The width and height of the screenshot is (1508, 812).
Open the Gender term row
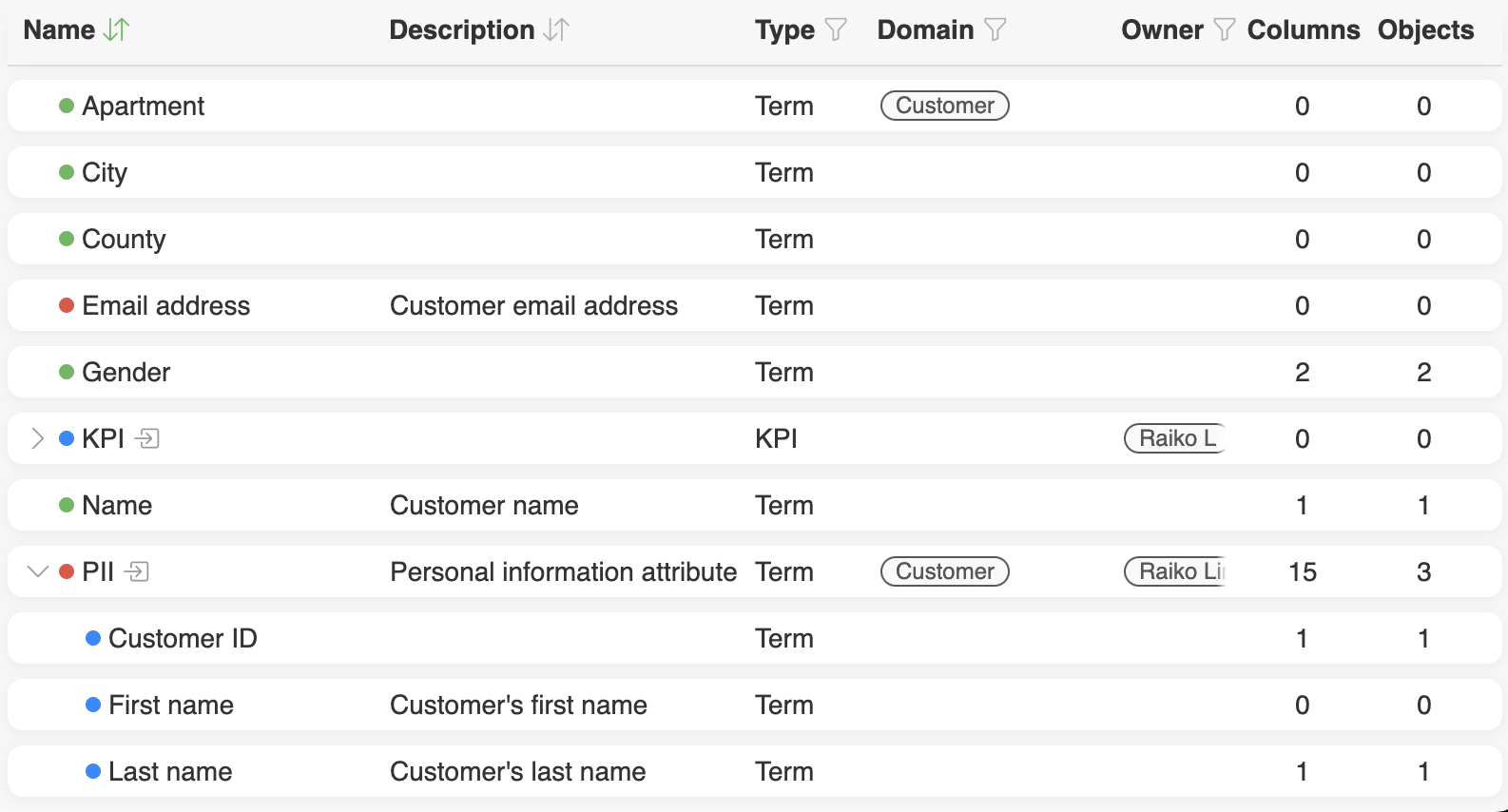click(x=126, y=372)
